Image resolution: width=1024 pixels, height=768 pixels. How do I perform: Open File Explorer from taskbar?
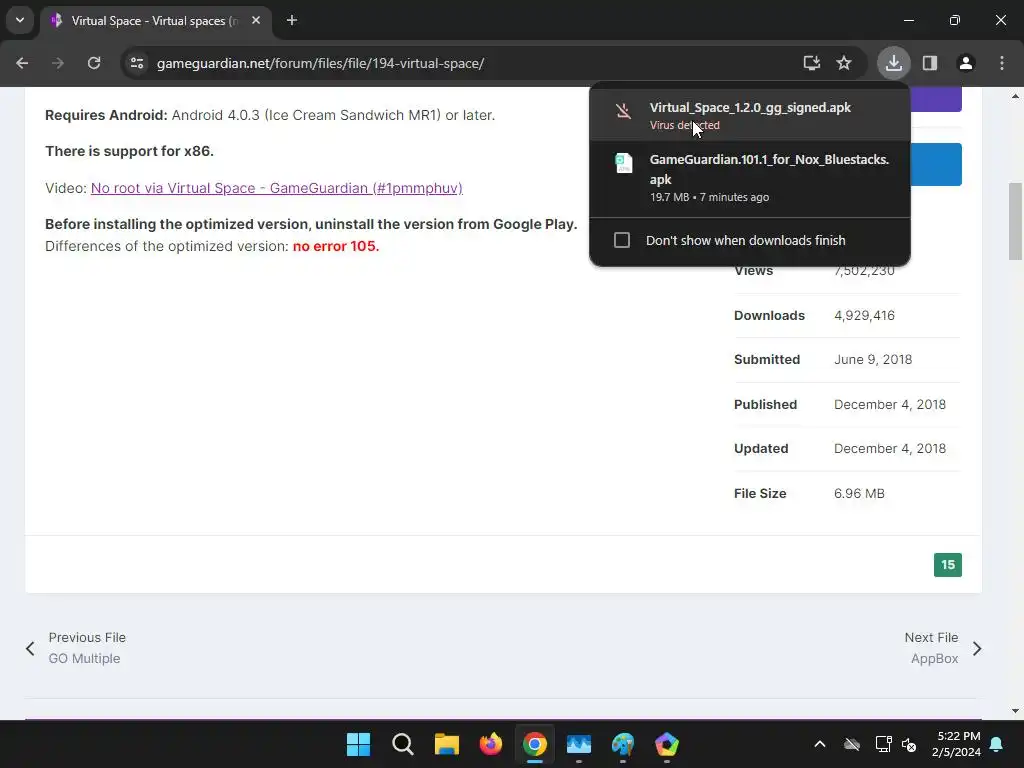pos(447,744)
